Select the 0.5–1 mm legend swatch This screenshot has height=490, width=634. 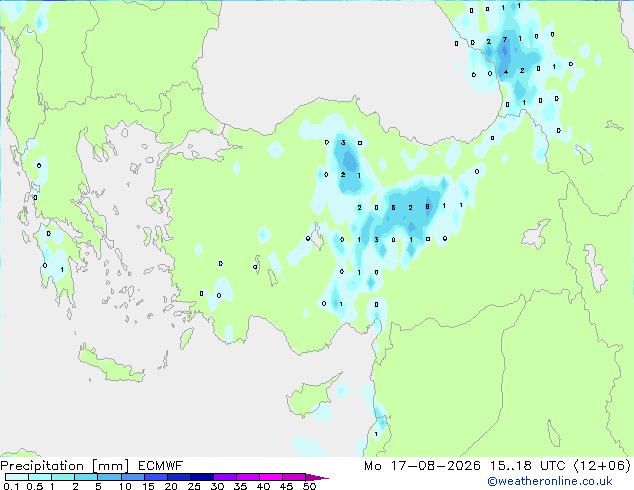40,477
